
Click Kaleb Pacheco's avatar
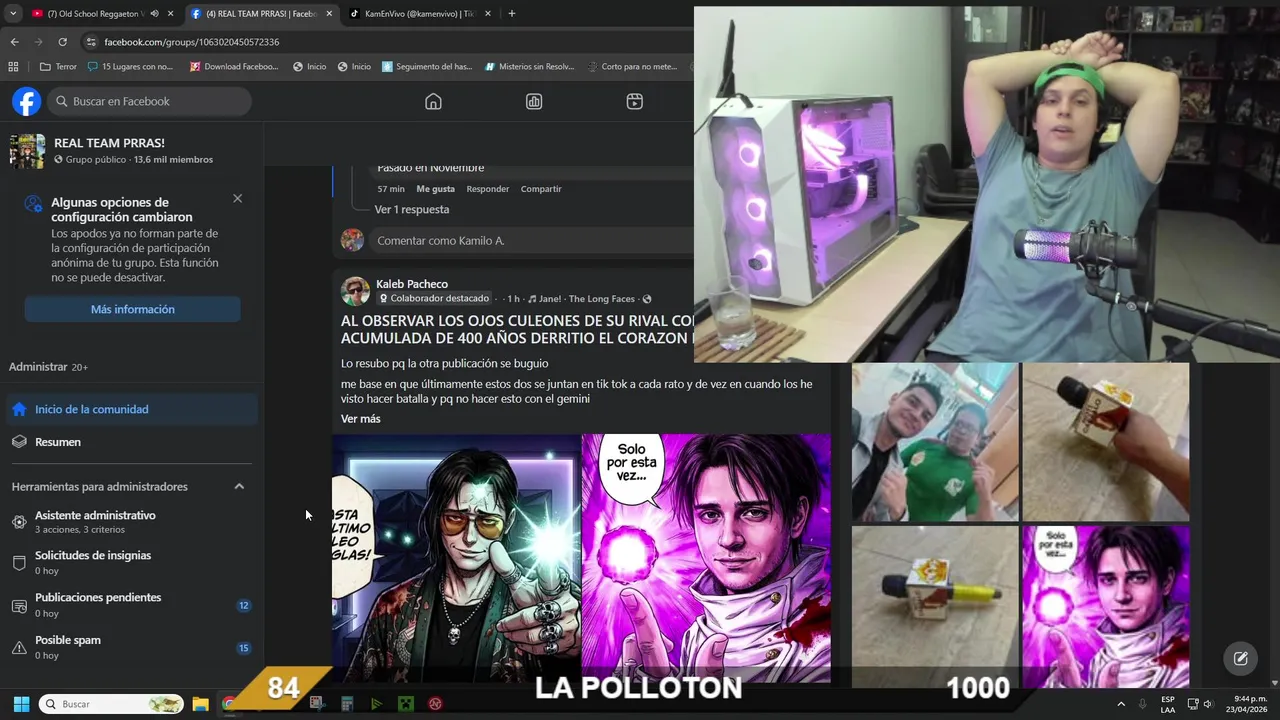(355, 291)
